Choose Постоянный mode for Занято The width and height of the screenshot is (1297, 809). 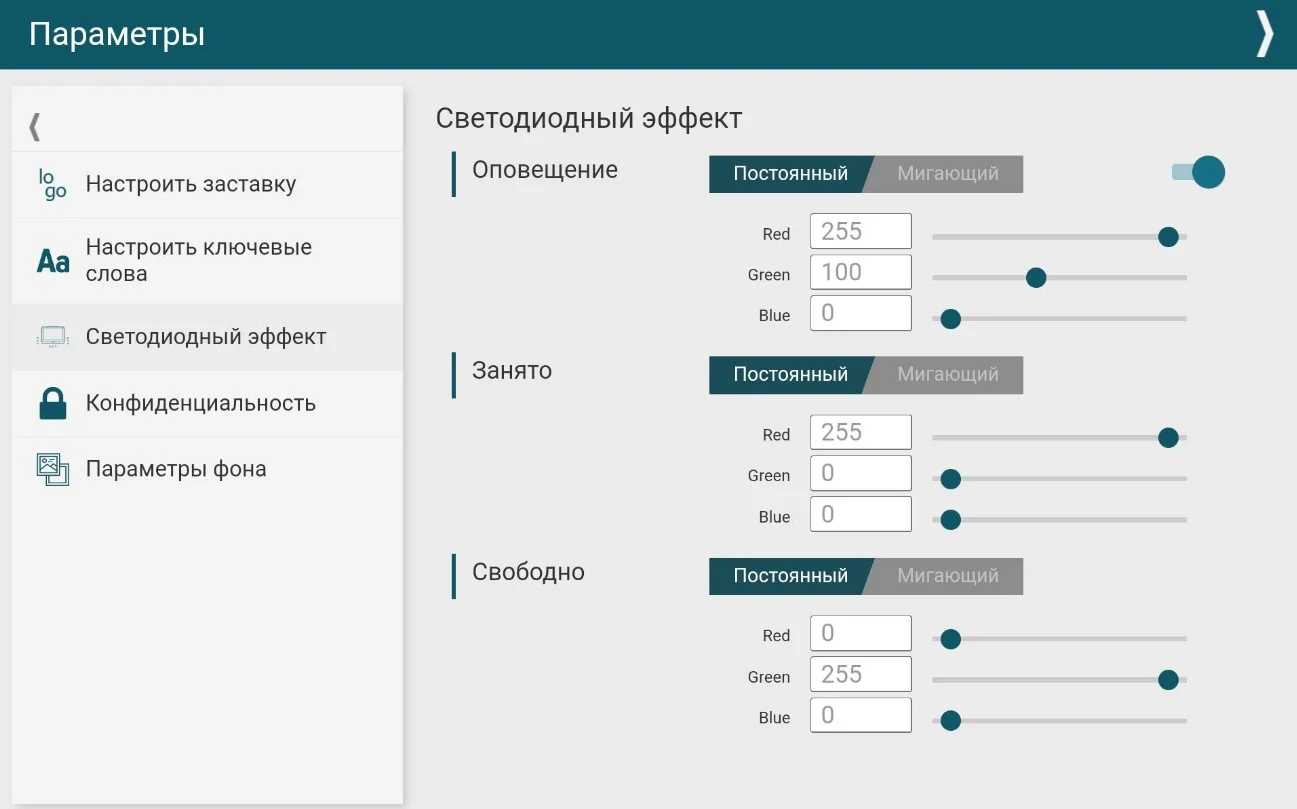(x=790, y=375)
